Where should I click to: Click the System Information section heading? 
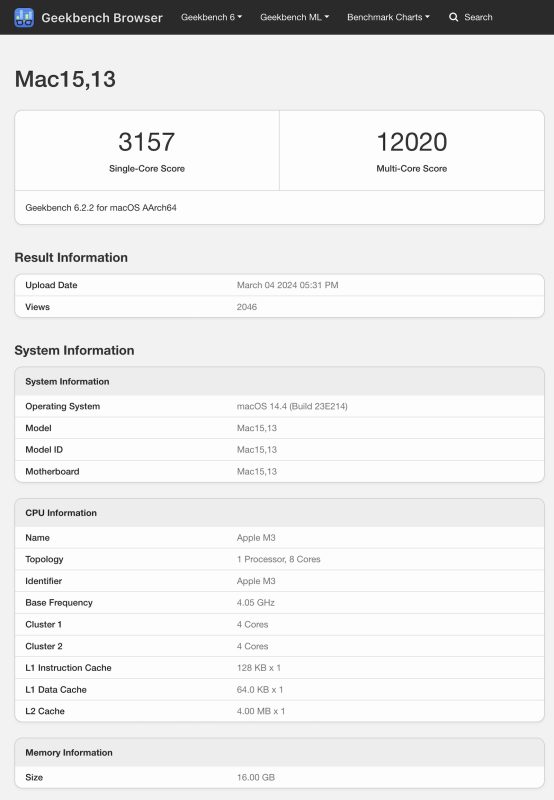click(x=74, y=350)
